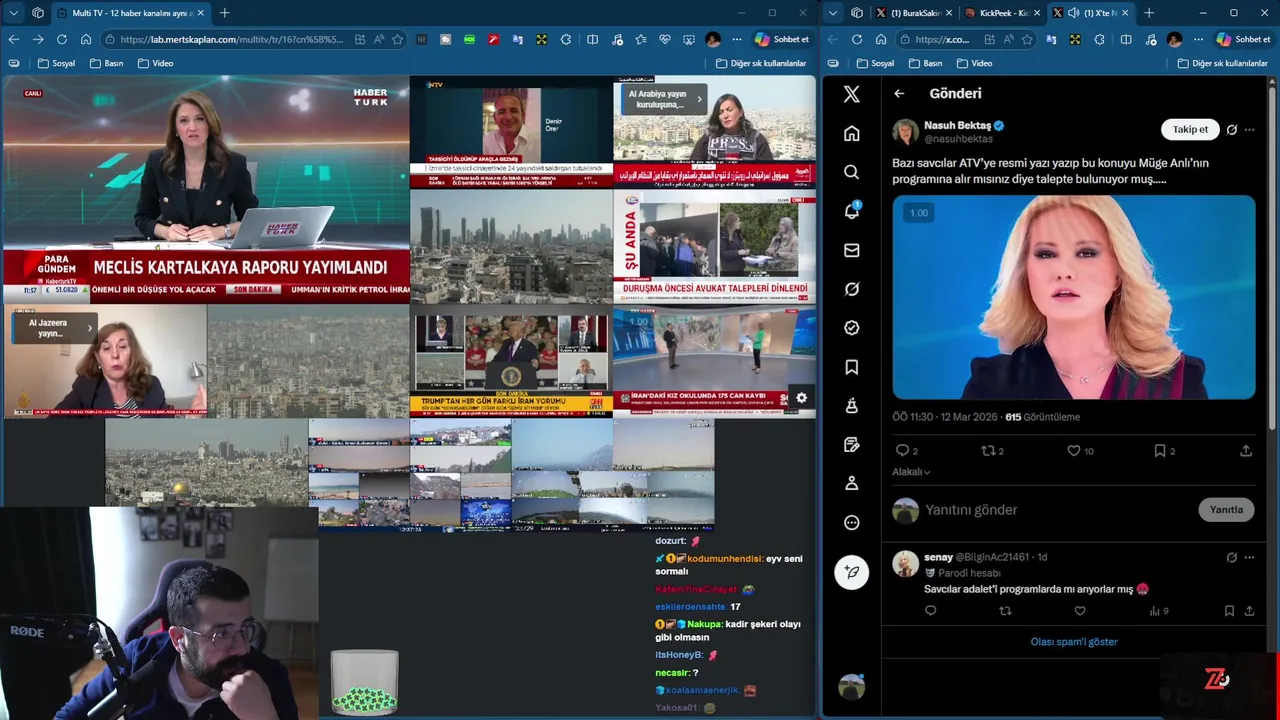1280x720 pixels.
Task: Expand the Alakalı replies sort dropdown
Action: 911,472
